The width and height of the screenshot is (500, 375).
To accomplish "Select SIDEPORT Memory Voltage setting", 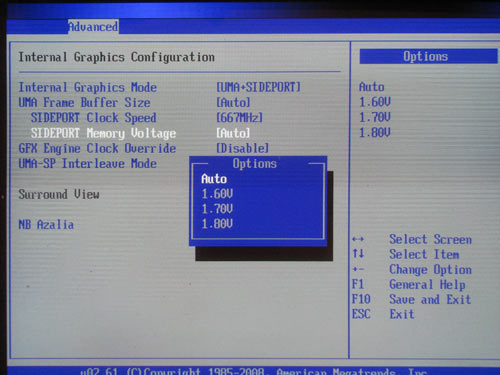I will [x=103, y=133].
